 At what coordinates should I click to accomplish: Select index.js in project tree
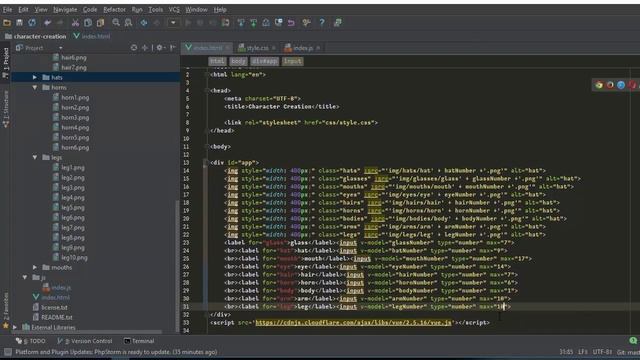tap(61, 287)
